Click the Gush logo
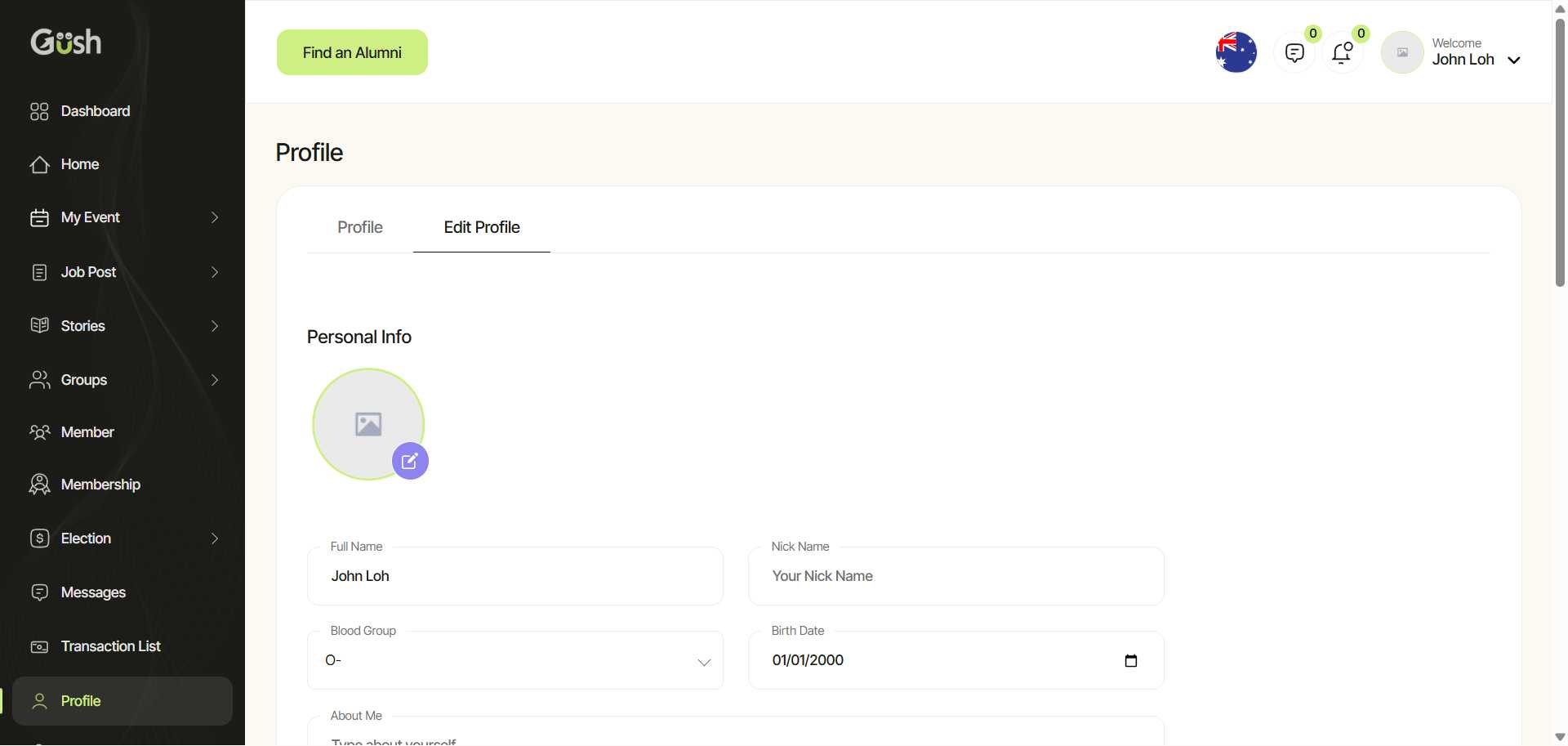This screenshot has height=746, width=1568. pyautogui.click(x=66, y=42)
